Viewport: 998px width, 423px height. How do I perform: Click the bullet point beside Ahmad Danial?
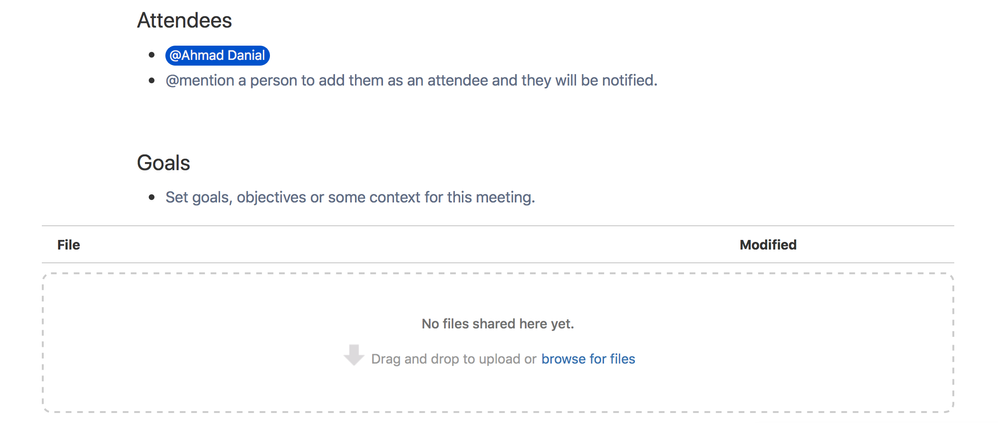pos(151,56)
